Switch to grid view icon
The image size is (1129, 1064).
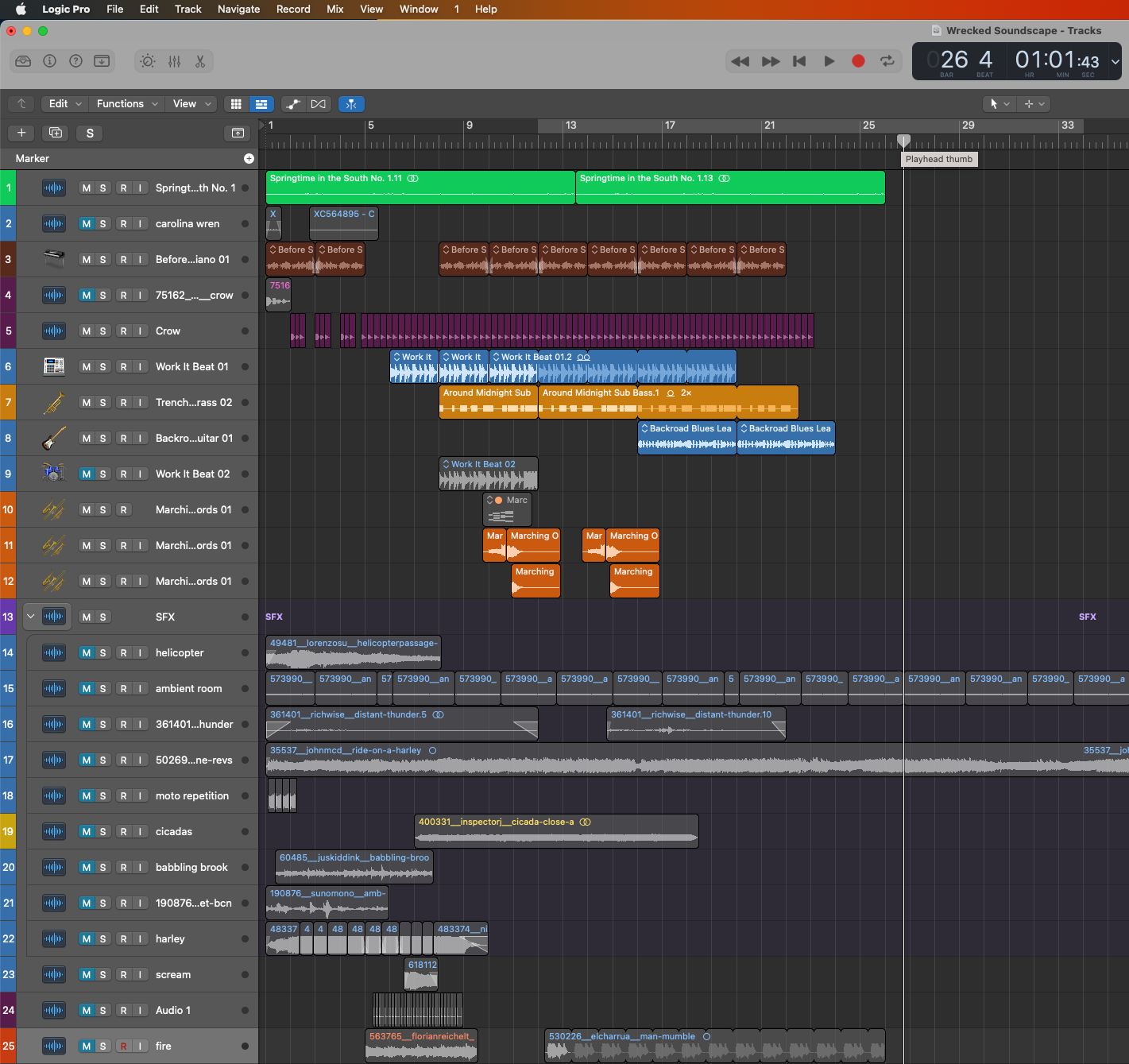236,104
